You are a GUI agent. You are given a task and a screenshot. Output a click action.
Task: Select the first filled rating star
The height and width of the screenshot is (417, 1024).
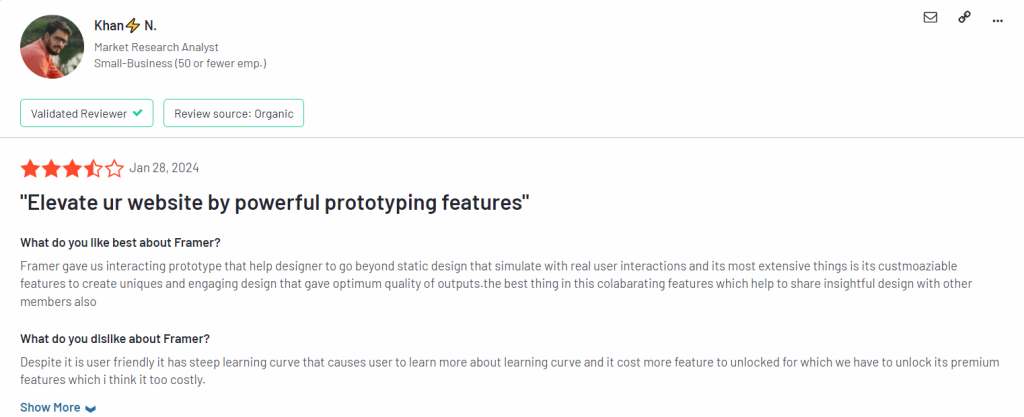[30, 169]
